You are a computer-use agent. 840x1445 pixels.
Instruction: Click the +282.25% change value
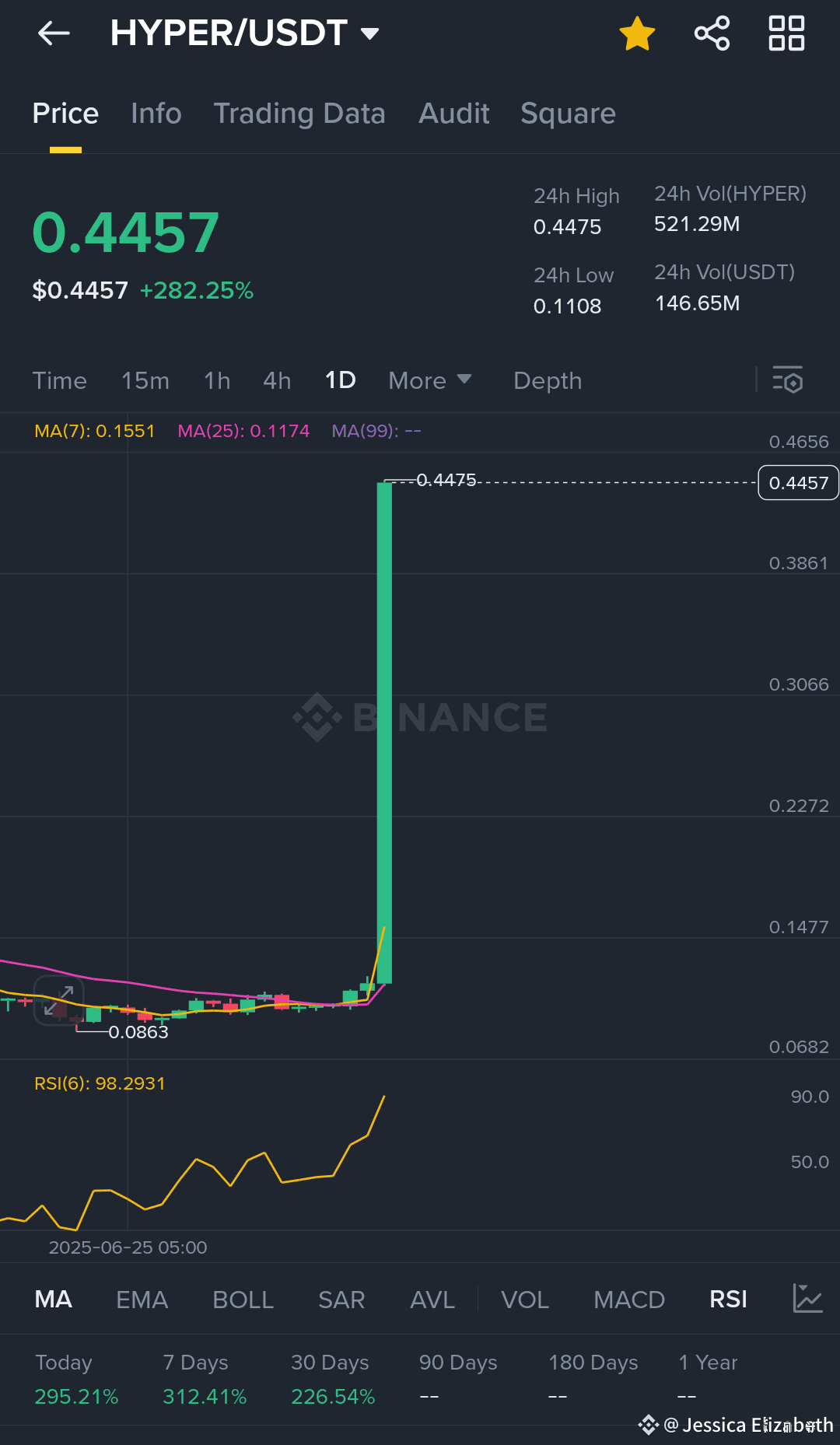197,290
